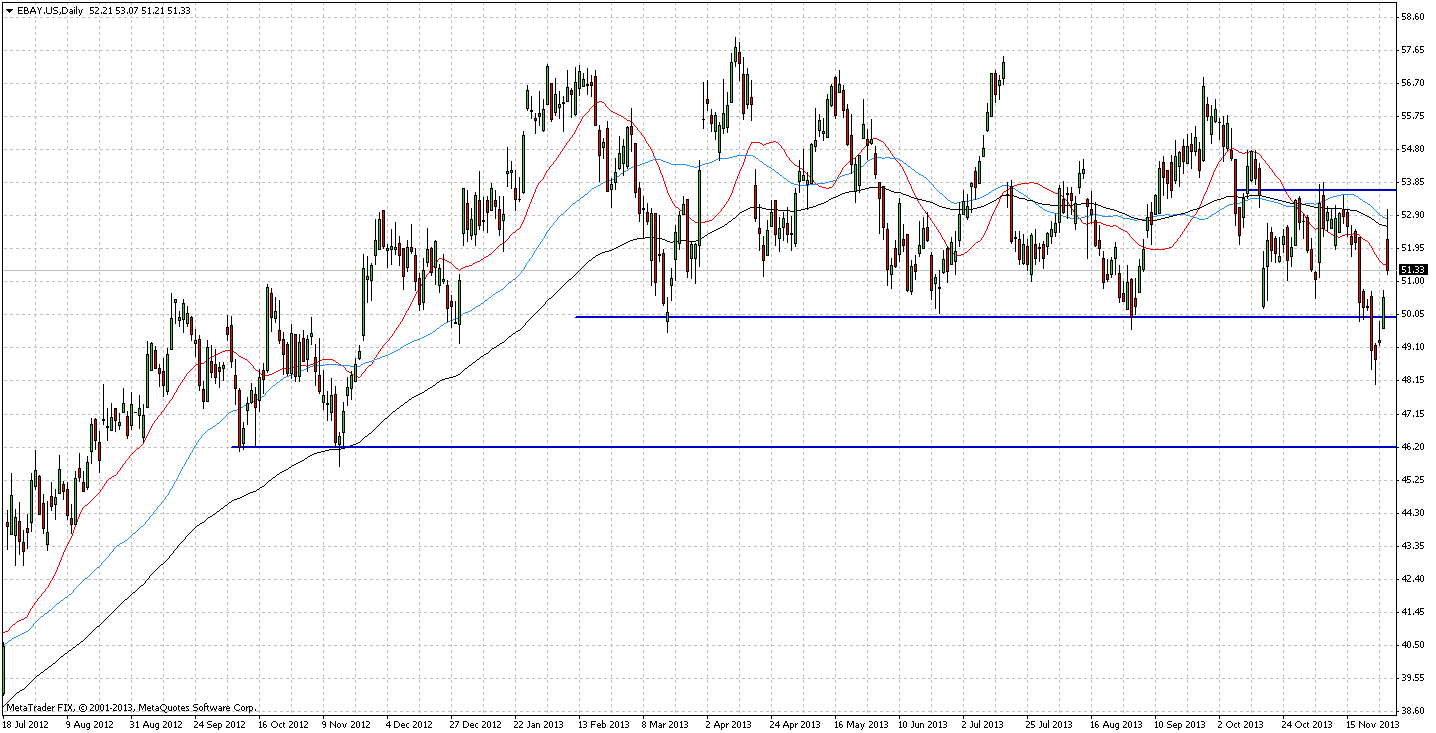Select the blue horizontal line at 46.20
The image size is (1436, 733).
[800, 447]
